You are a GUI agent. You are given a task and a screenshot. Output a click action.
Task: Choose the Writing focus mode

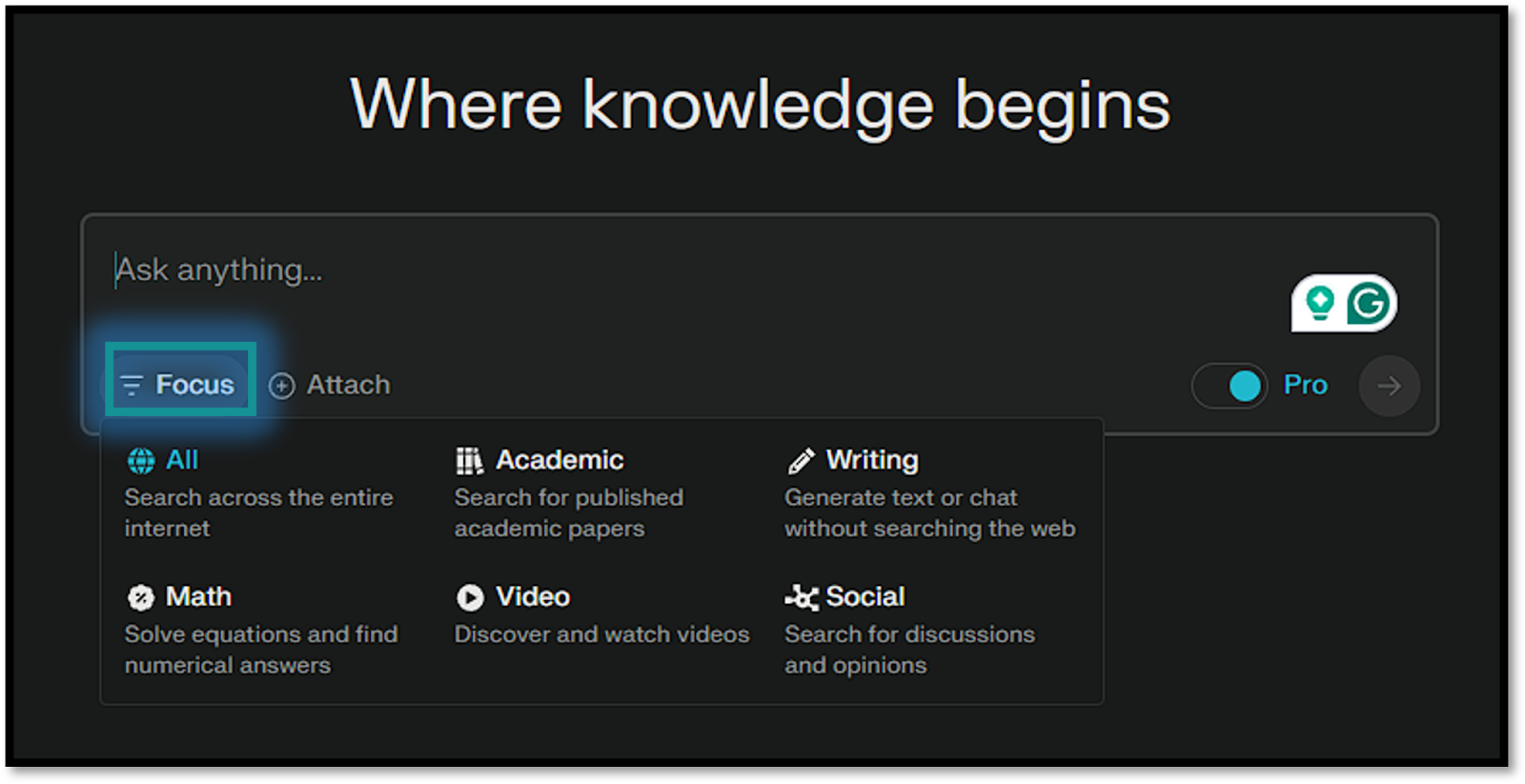coord(872,460)
